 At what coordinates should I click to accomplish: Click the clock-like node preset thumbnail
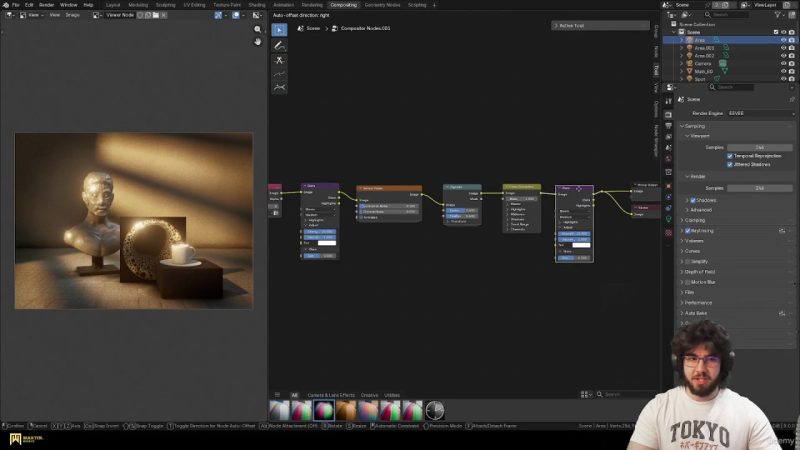(x=435, y=410)
